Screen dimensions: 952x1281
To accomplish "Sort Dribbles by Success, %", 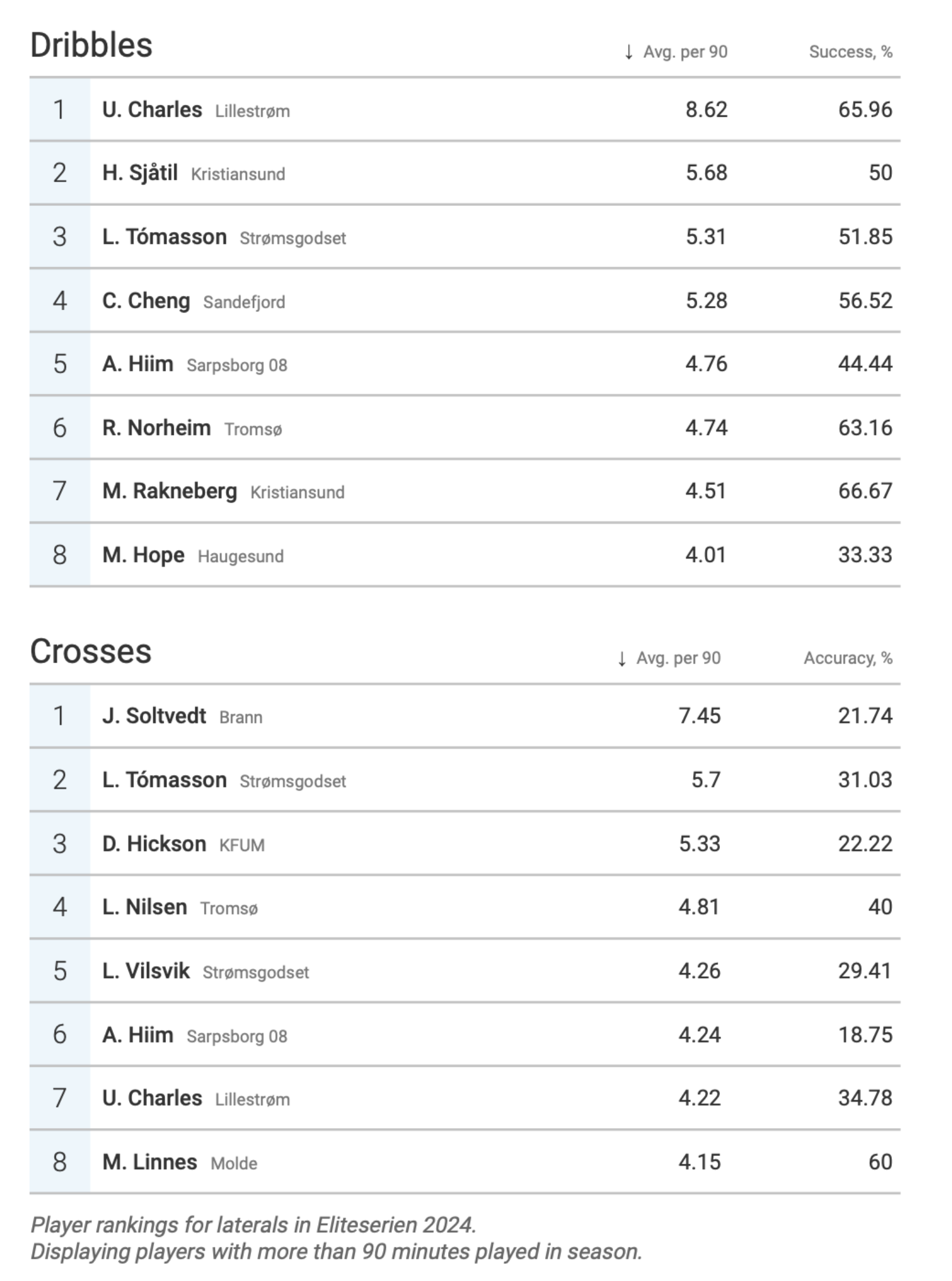I will point(851,52).
